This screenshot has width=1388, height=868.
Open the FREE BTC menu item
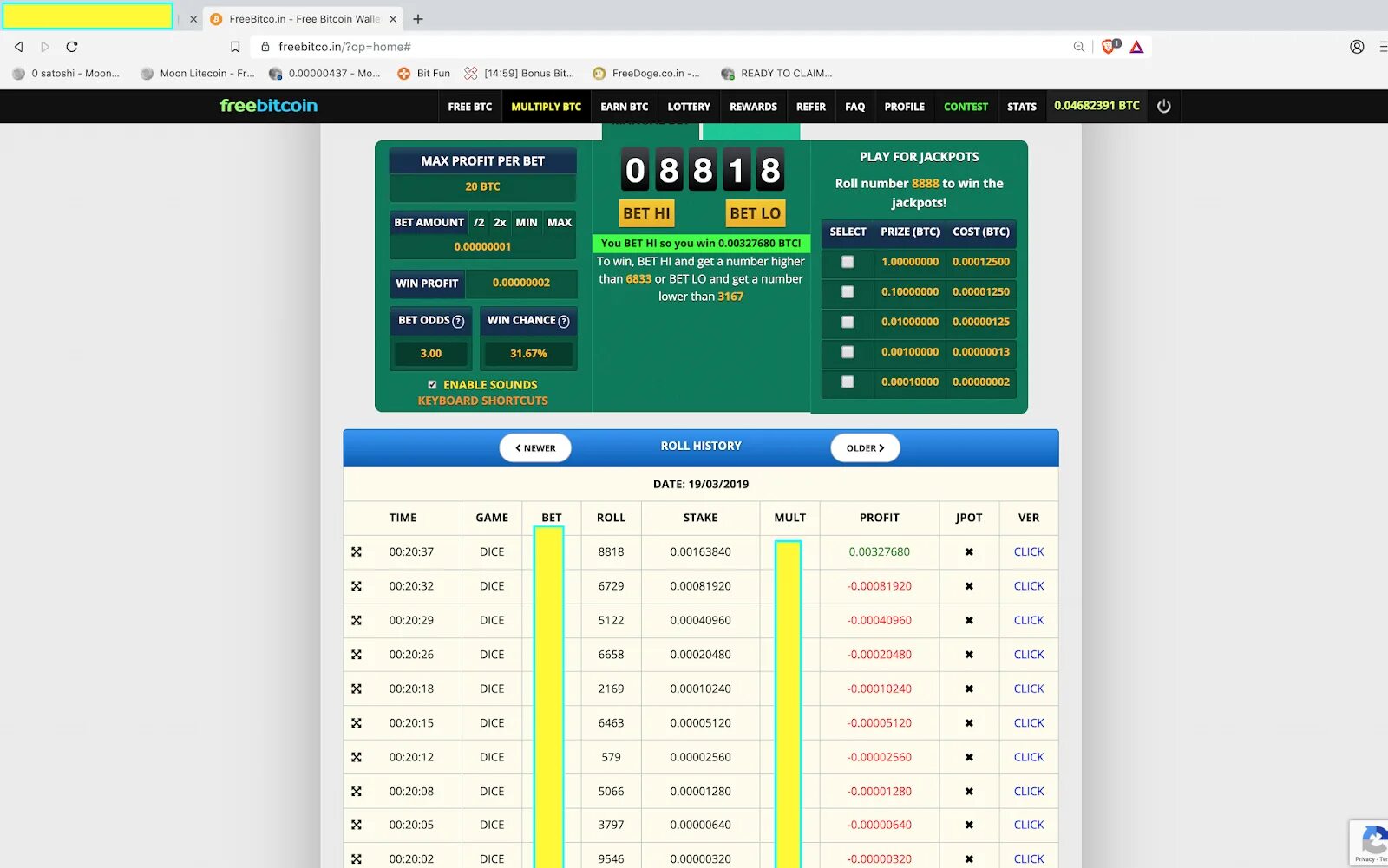pos(470,107)
